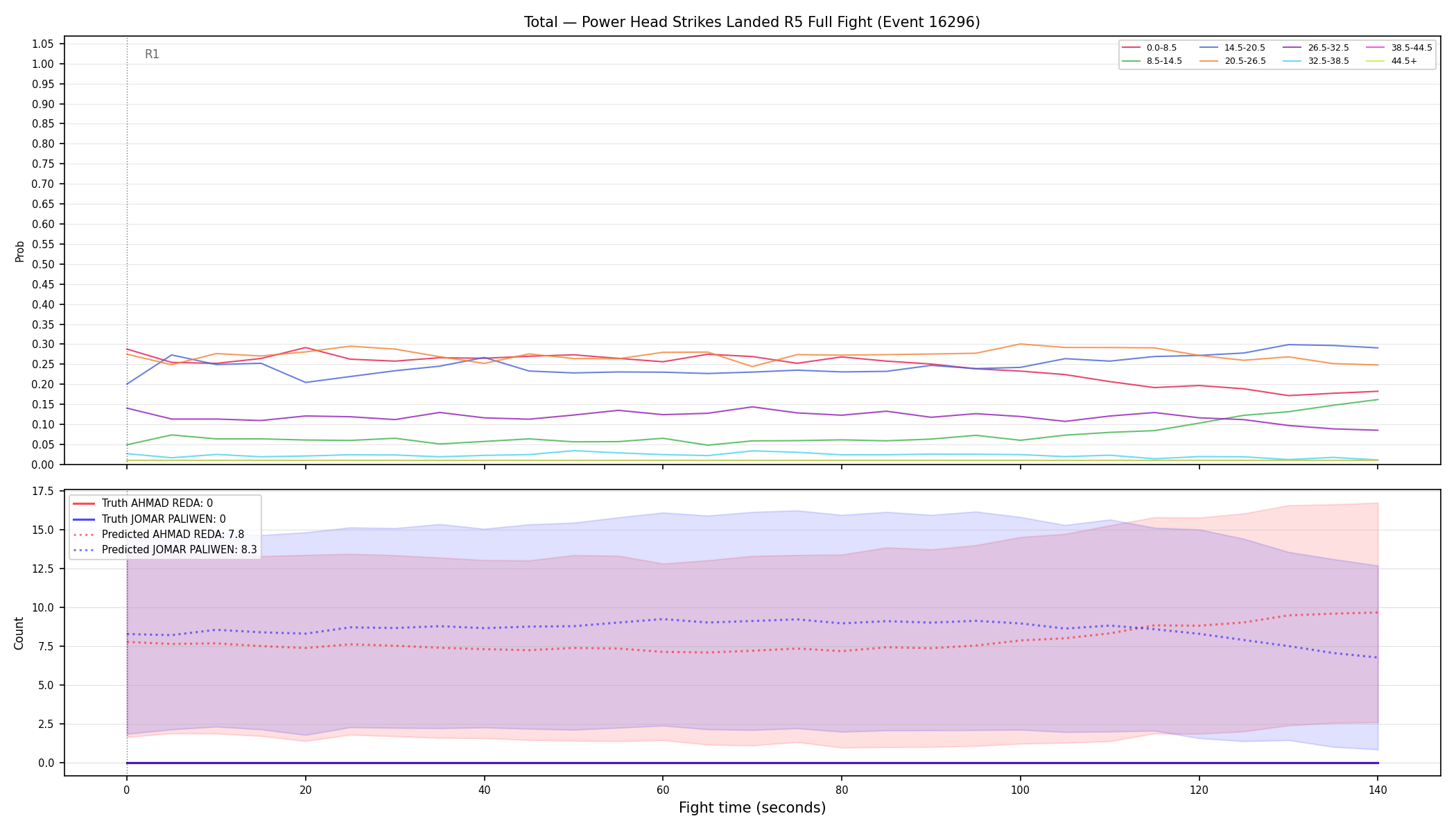Select the 26.5-32.5 legend entry
1456x832 pixels.
click(1316, 48)
